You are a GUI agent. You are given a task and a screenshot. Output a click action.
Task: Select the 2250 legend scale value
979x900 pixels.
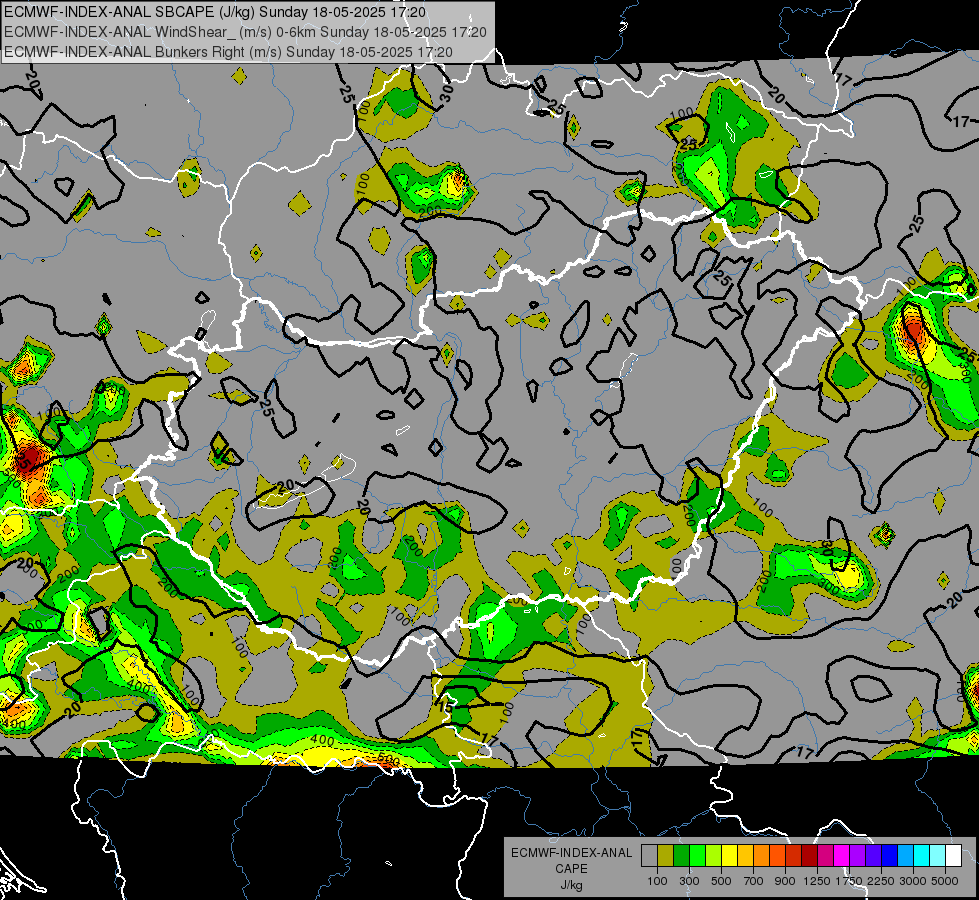881,881
